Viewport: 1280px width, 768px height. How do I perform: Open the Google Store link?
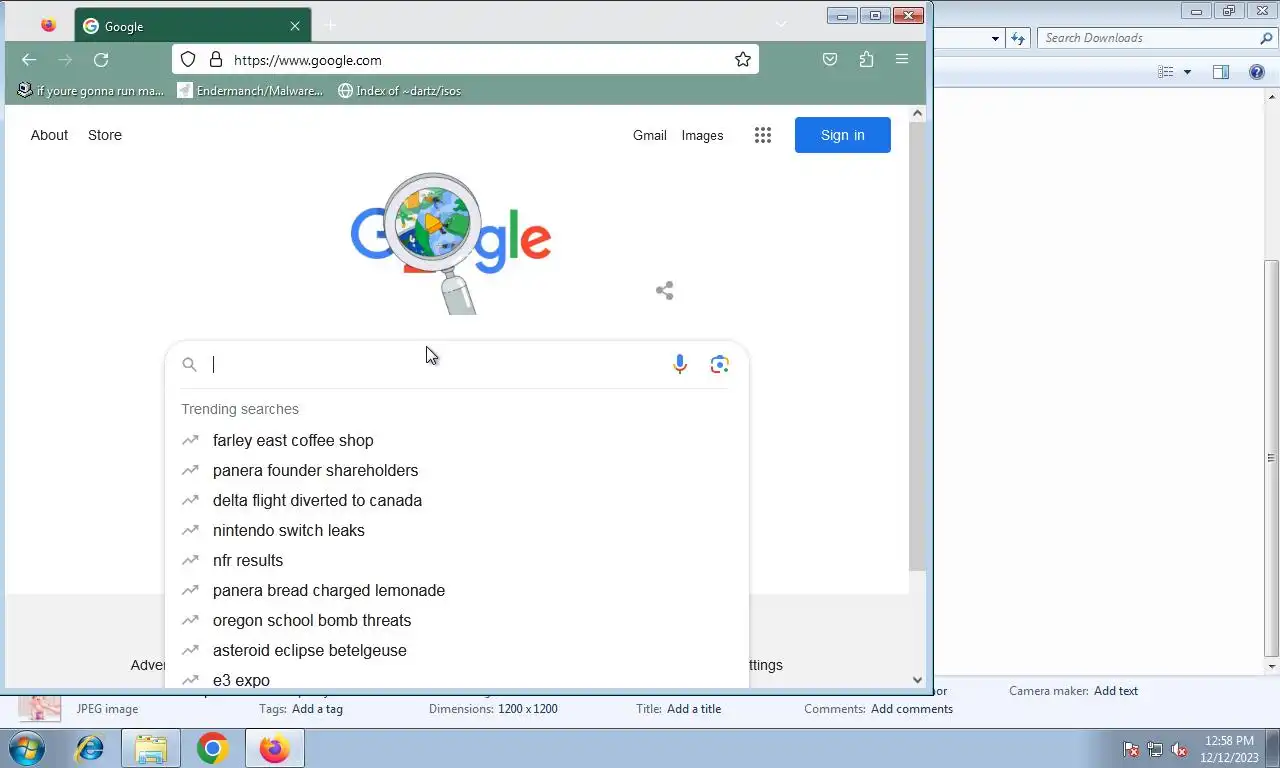105,135
